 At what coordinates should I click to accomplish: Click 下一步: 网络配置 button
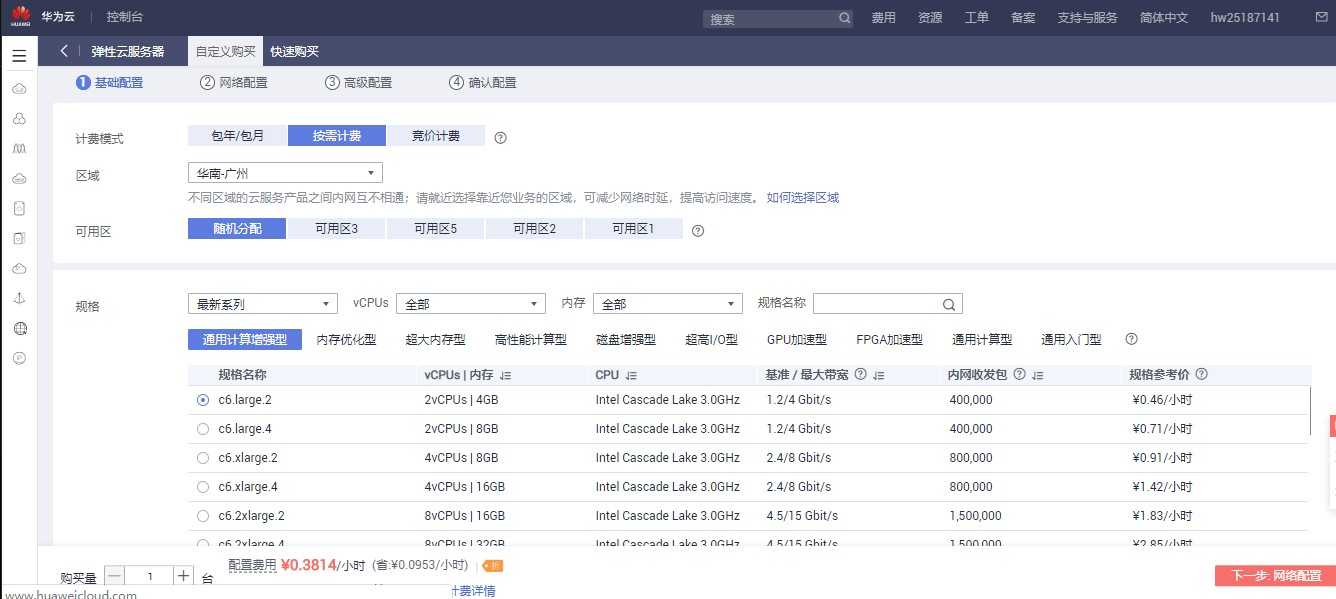(1275, 576)
